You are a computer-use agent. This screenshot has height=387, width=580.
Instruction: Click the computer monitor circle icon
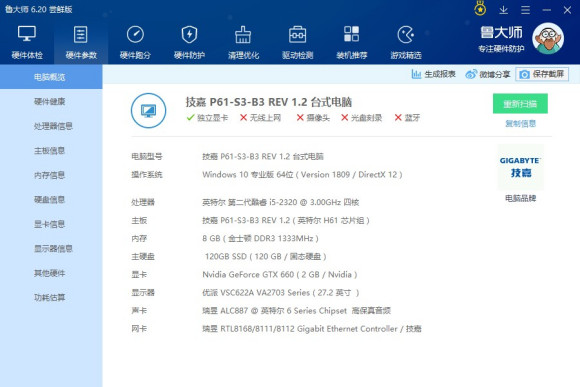(148, 110)
